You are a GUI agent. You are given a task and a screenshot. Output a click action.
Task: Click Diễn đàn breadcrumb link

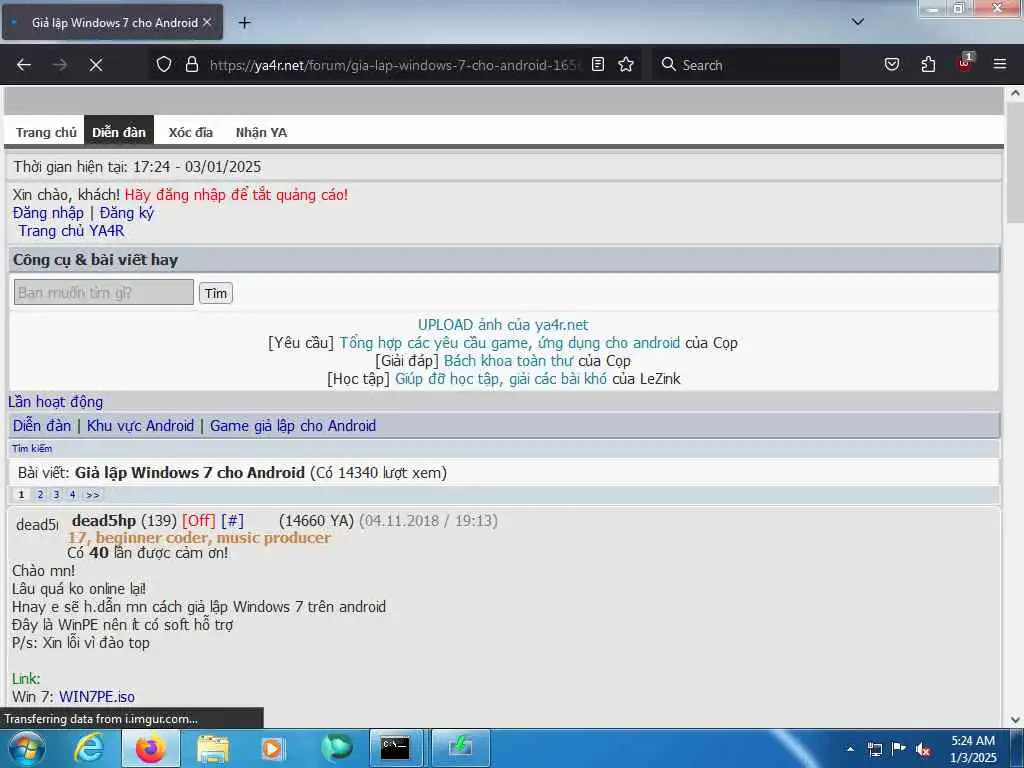pos(42,426)
